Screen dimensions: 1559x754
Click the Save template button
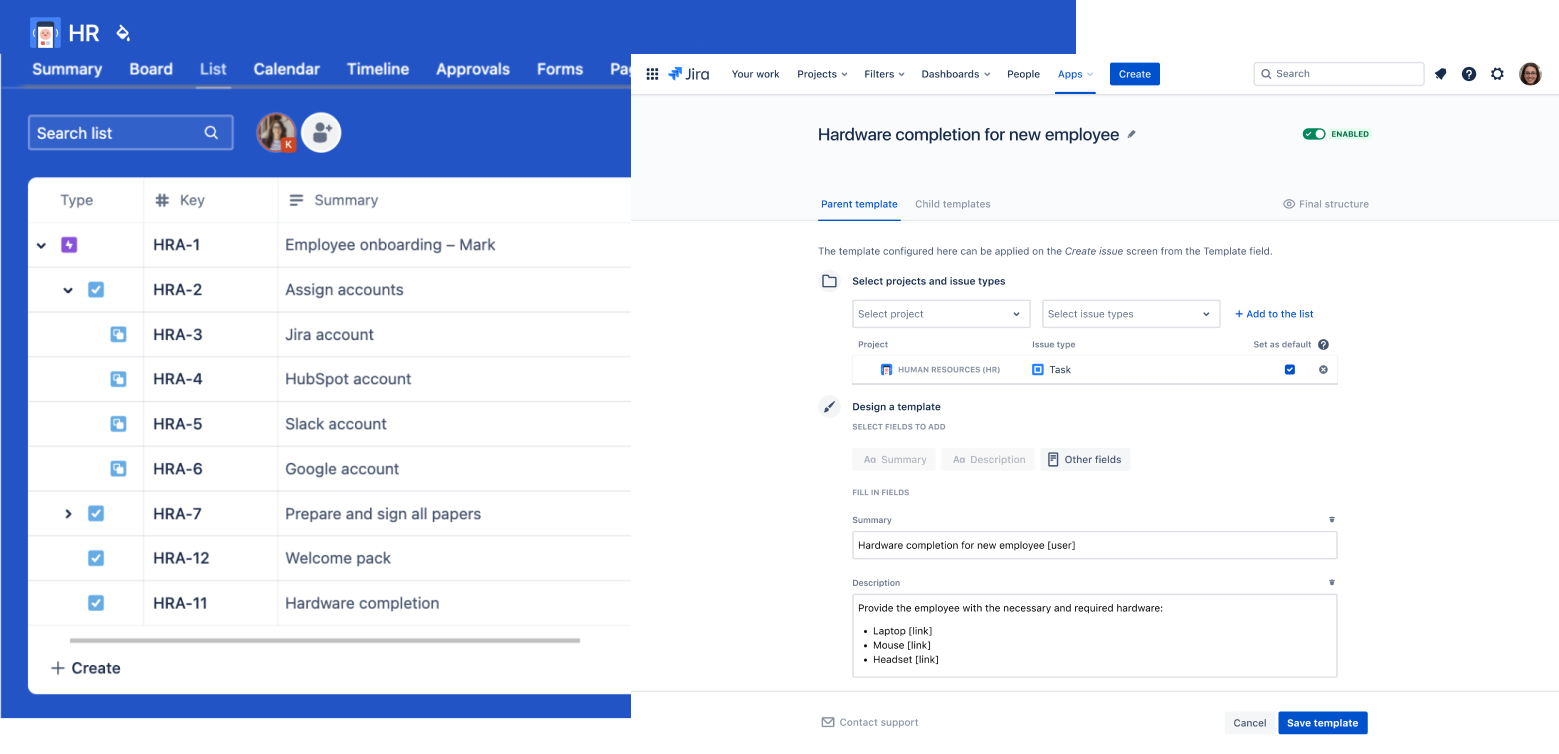tap(1321, 723)
